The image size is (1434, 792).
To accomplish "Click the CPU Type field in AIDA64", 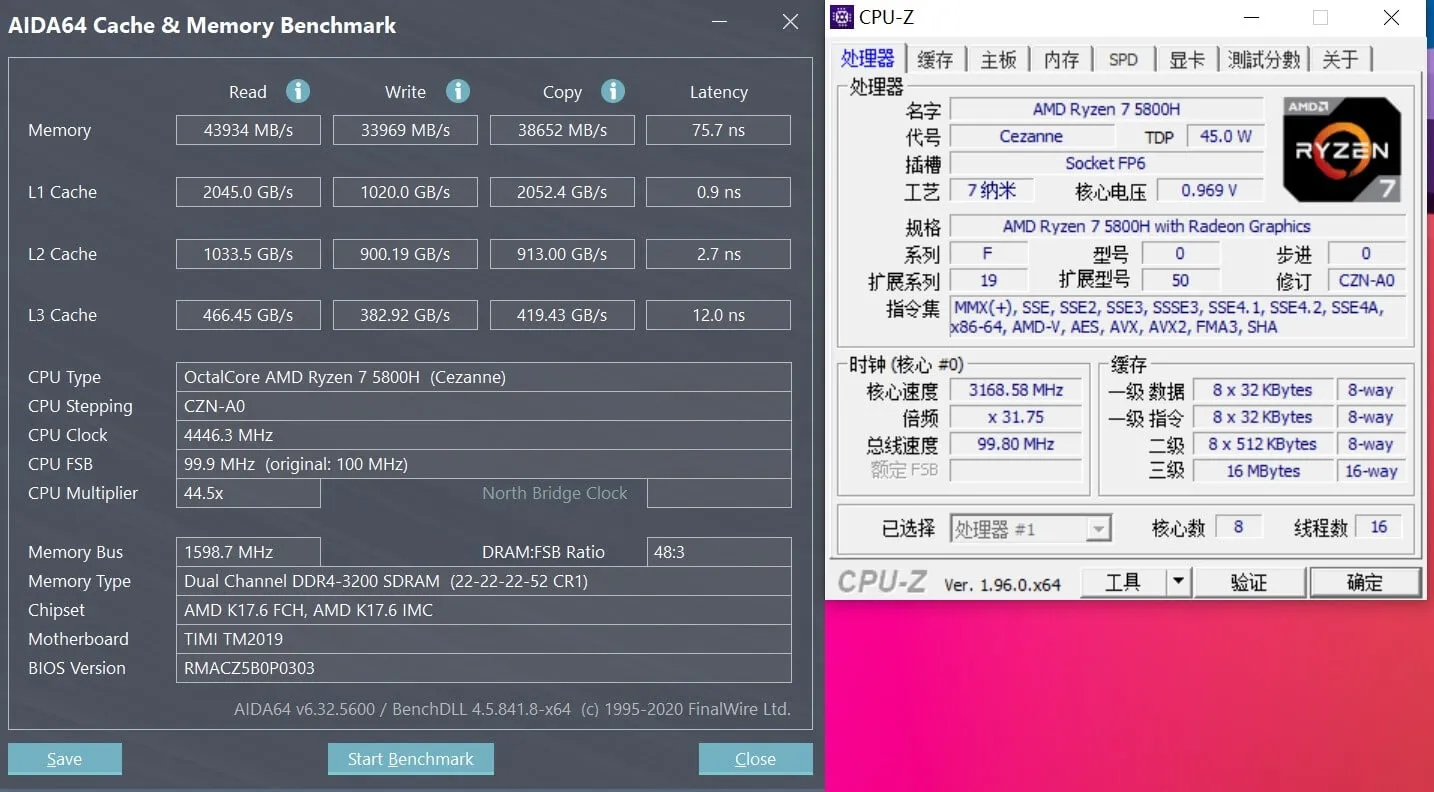I will tap(484, 377).
